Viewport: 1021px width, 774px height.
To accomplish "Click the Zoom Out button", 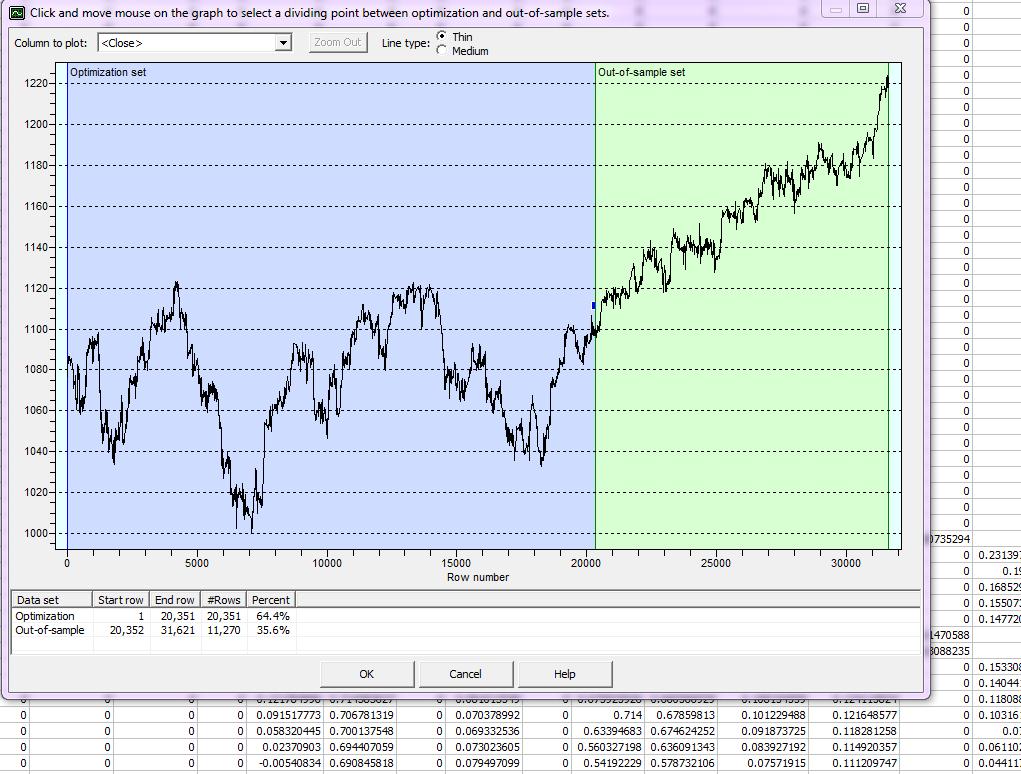I will pos(337,42).
